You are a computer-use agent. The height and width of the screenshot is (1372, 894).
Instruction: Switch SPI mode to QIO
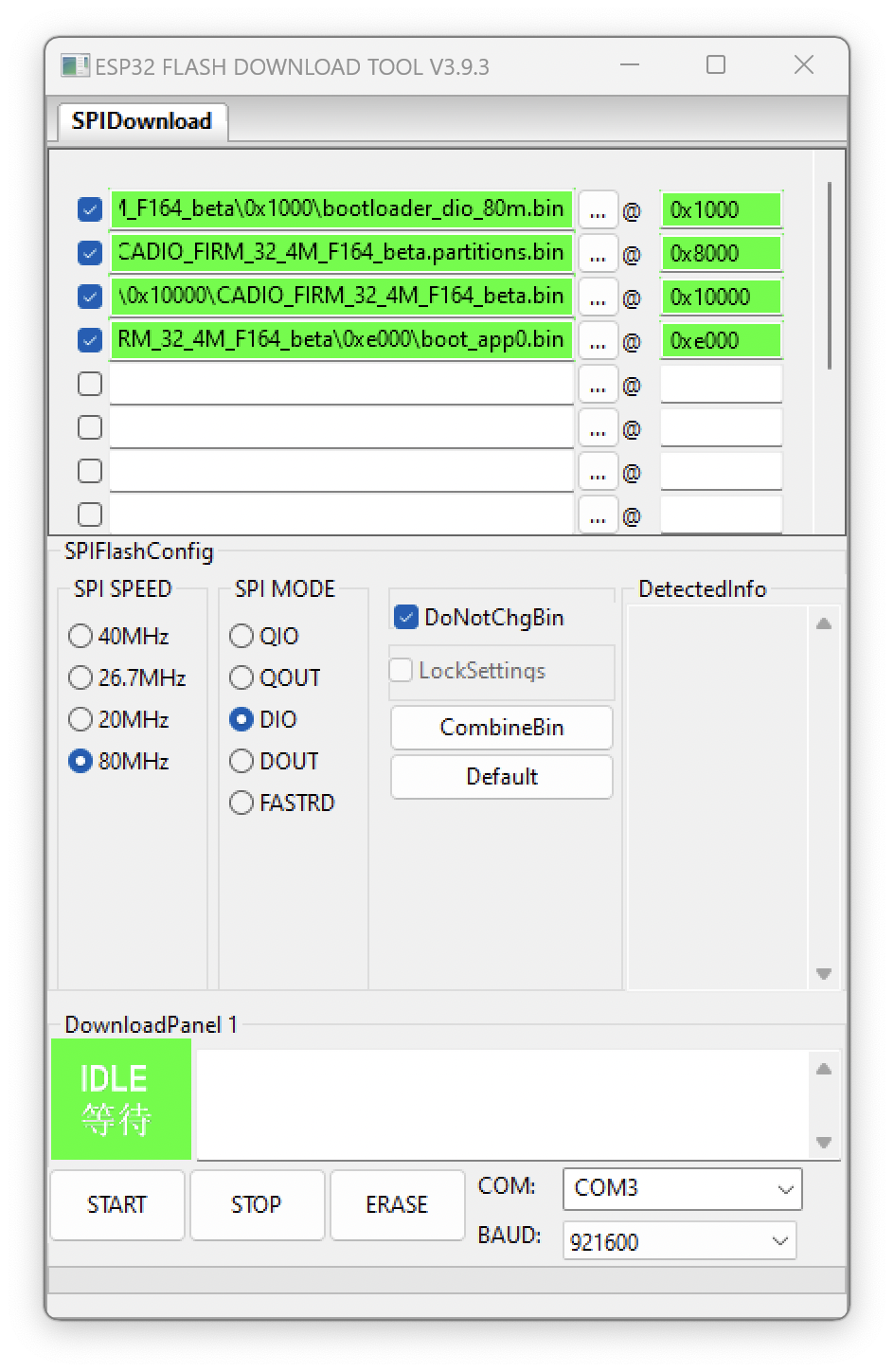(x=241, y=636)
